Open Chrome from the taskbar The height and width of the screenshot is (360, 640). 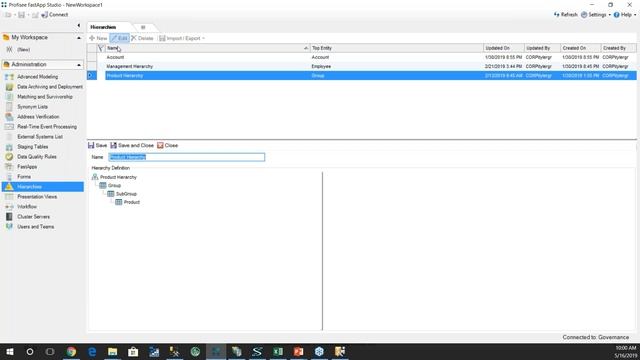click(71, 351)
